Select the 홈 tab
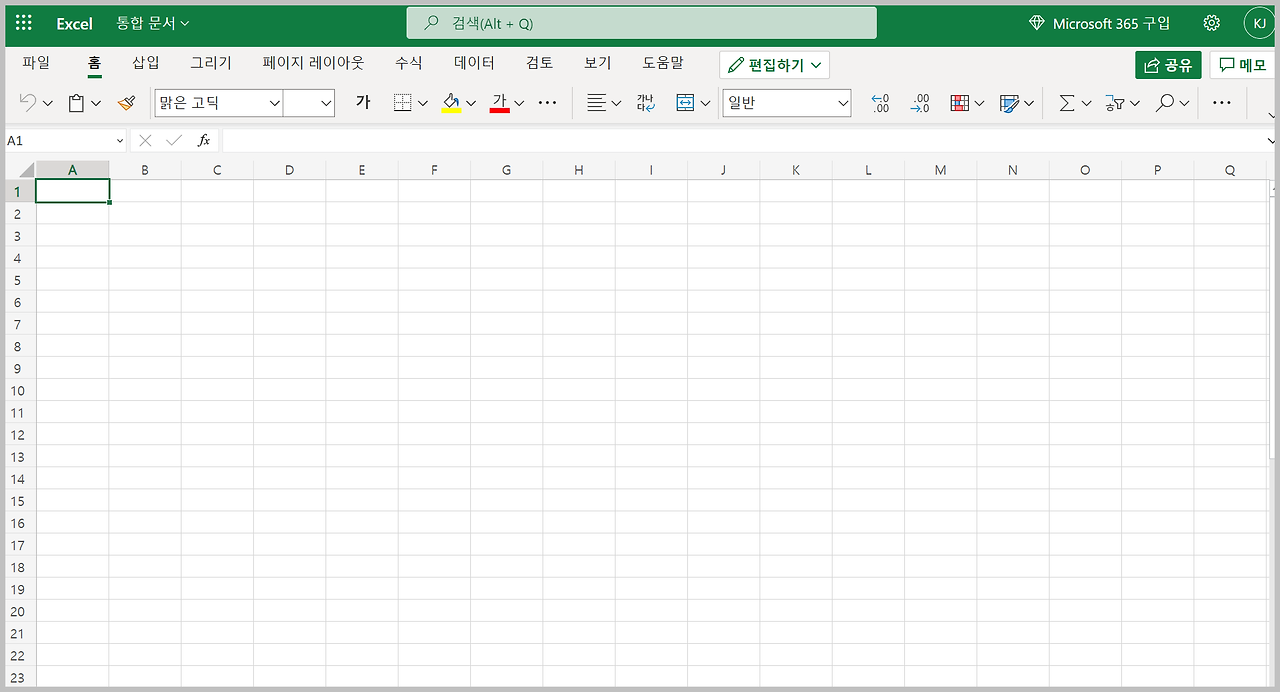Image resolution: width=1280 pixels, height=692 pixels. (94, 63)
